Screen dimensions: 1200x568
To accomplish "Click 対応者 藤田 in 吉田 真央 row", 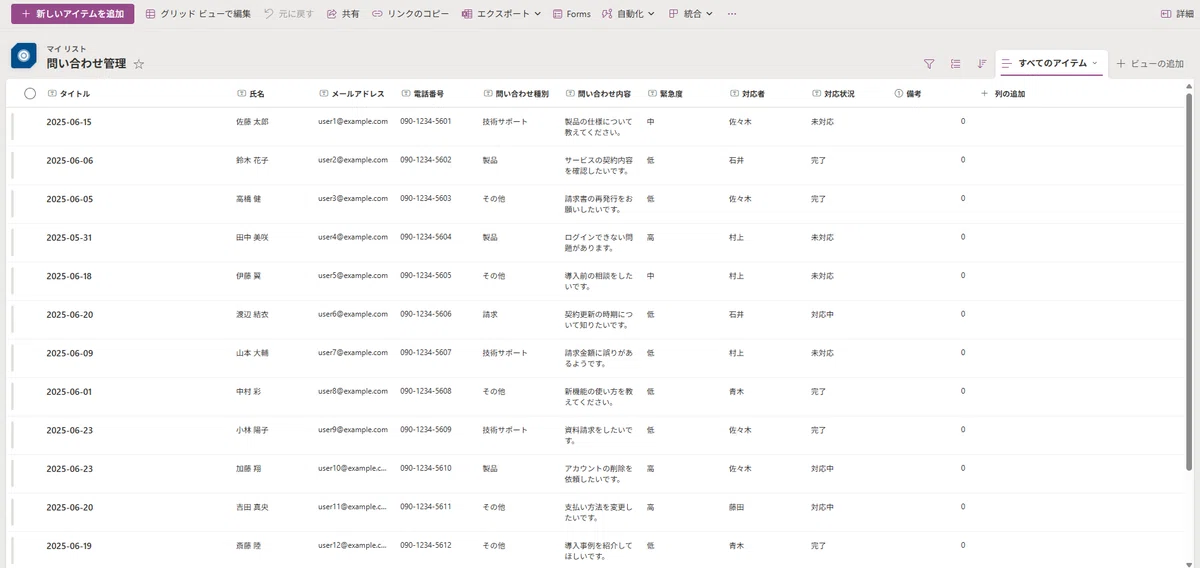I will [737, 507].
